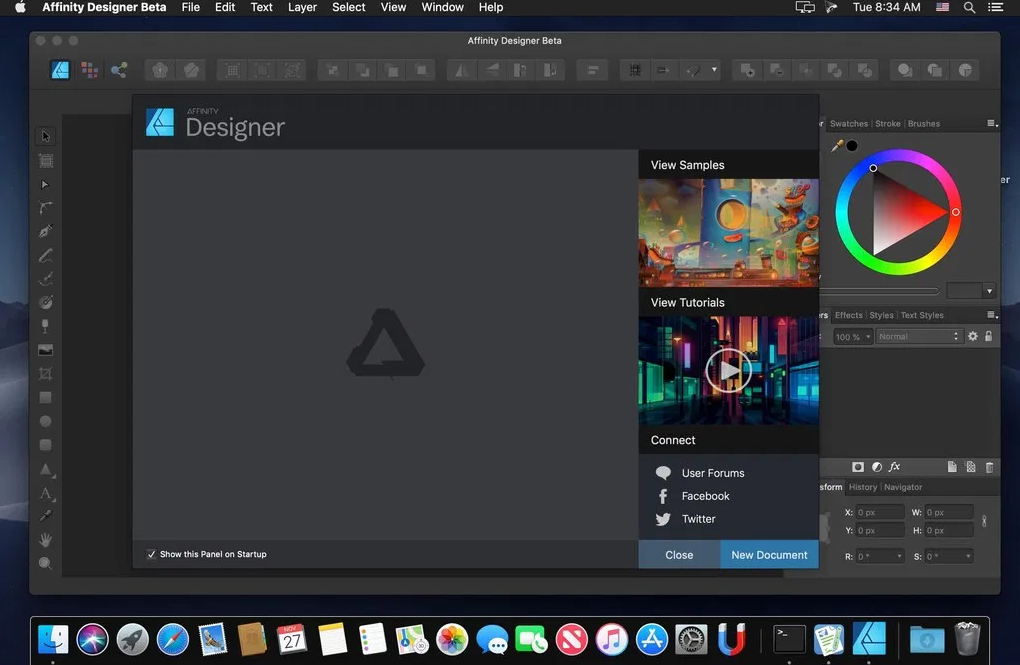Click the New Document button
This screenshot has height=665, width=1020.
click(x=769, y=554)
